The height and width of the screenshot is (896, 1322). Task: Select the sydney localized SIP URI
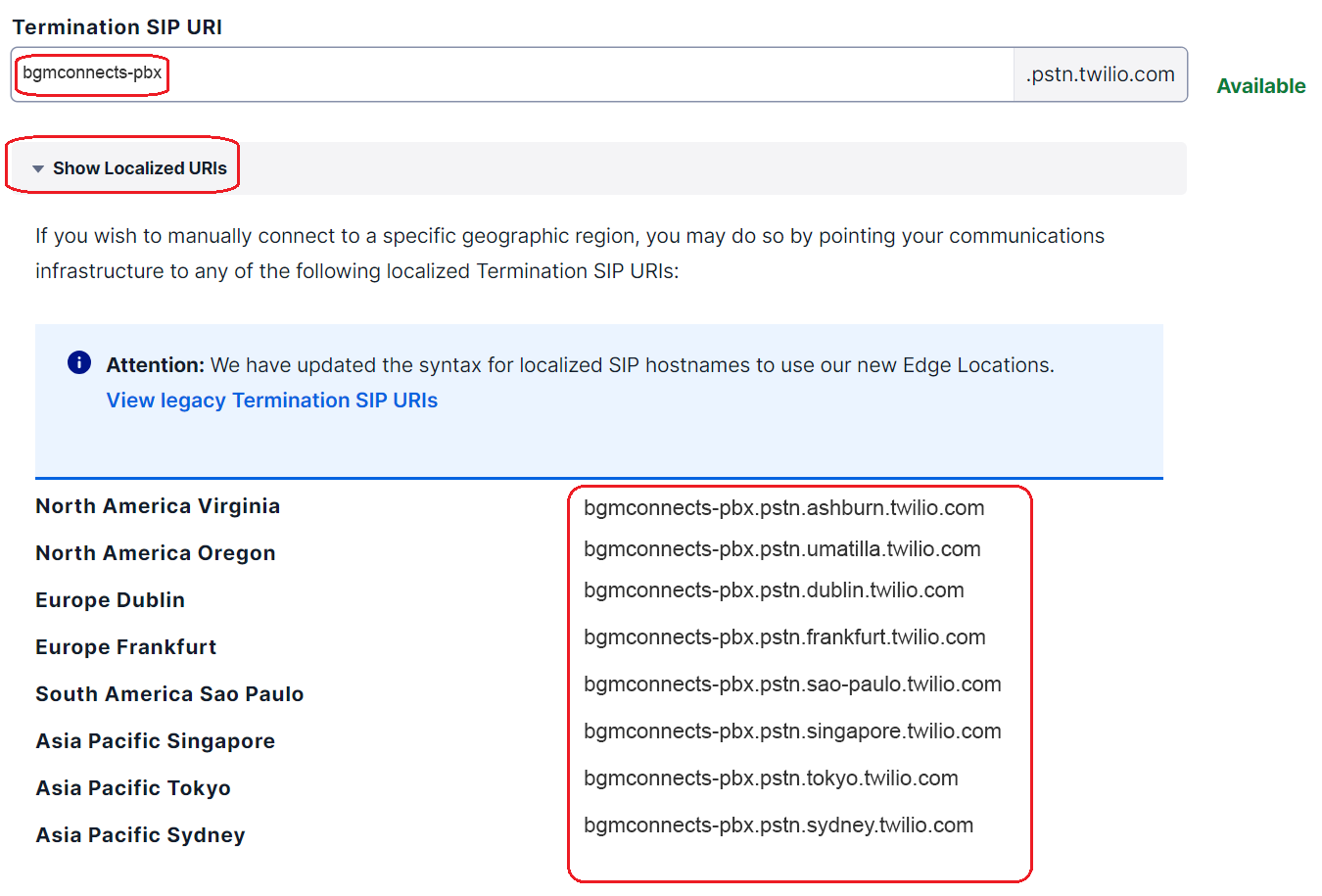779,825
